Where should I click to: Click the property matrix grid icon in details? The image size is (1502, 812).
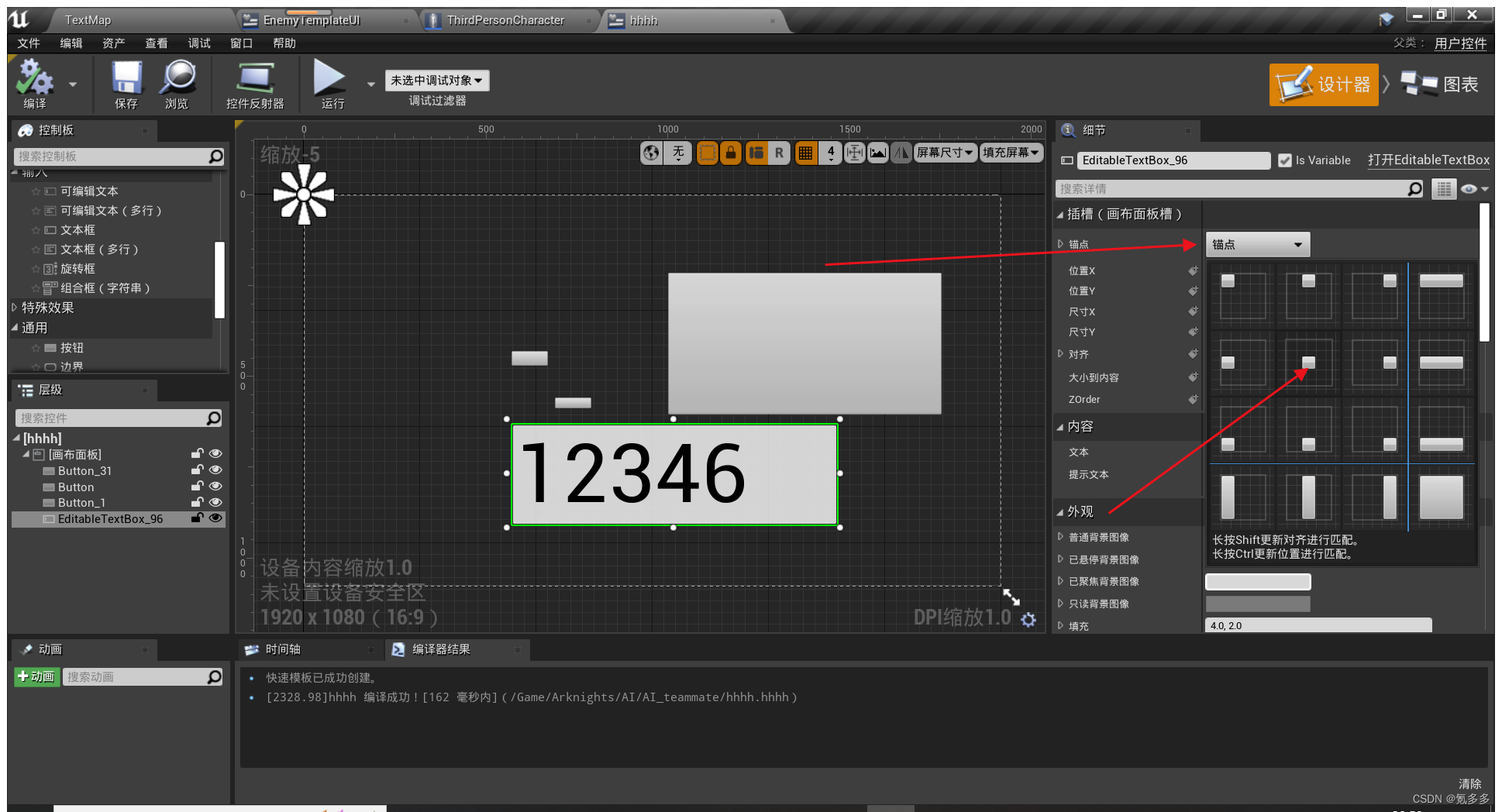pos(1443,189)
